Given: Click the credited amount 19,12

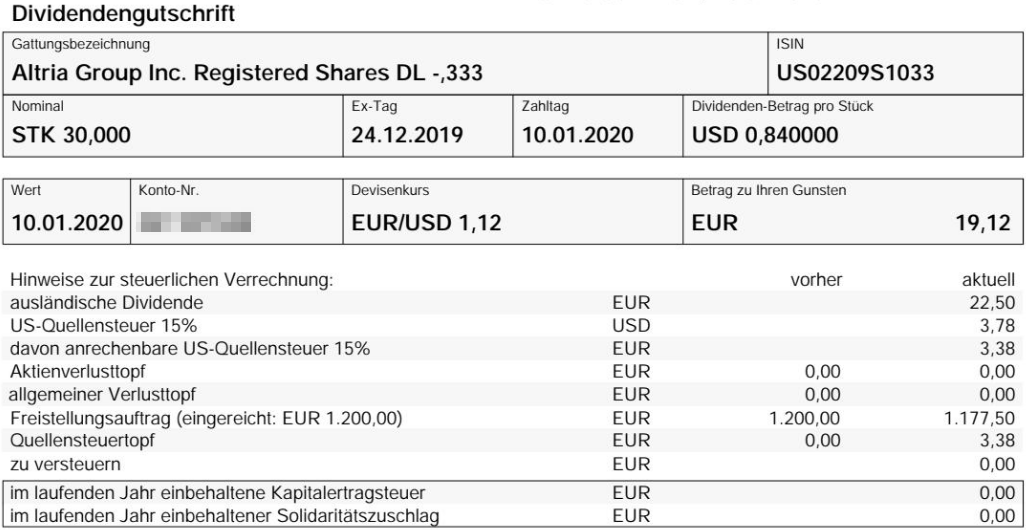Looking at the screenshot, I should [983, 223].
